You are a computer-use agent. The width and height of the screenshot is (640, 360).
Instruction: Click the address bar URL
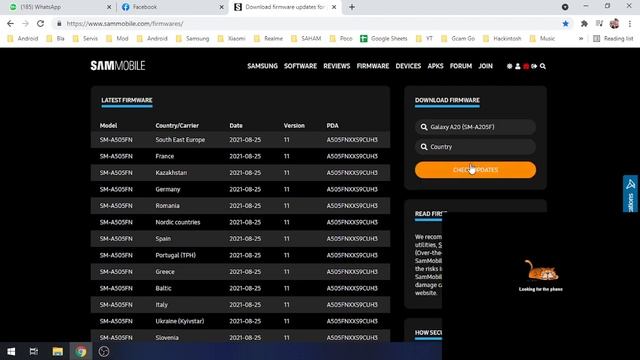pos(125,24)
